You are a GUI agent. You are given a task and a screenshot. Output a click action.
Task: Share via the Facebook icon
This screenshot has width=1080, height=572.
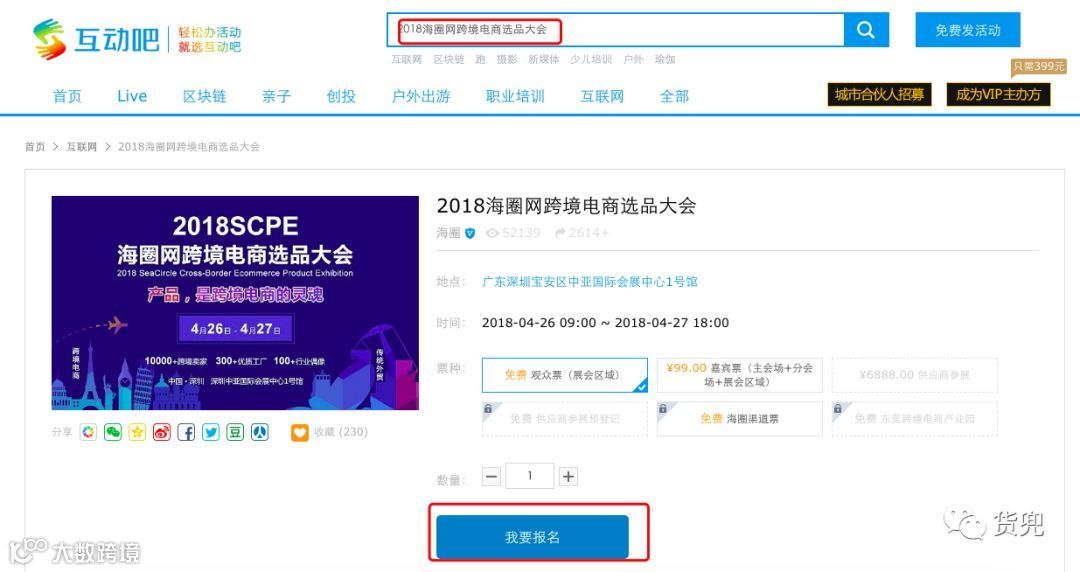coord(186,432)
